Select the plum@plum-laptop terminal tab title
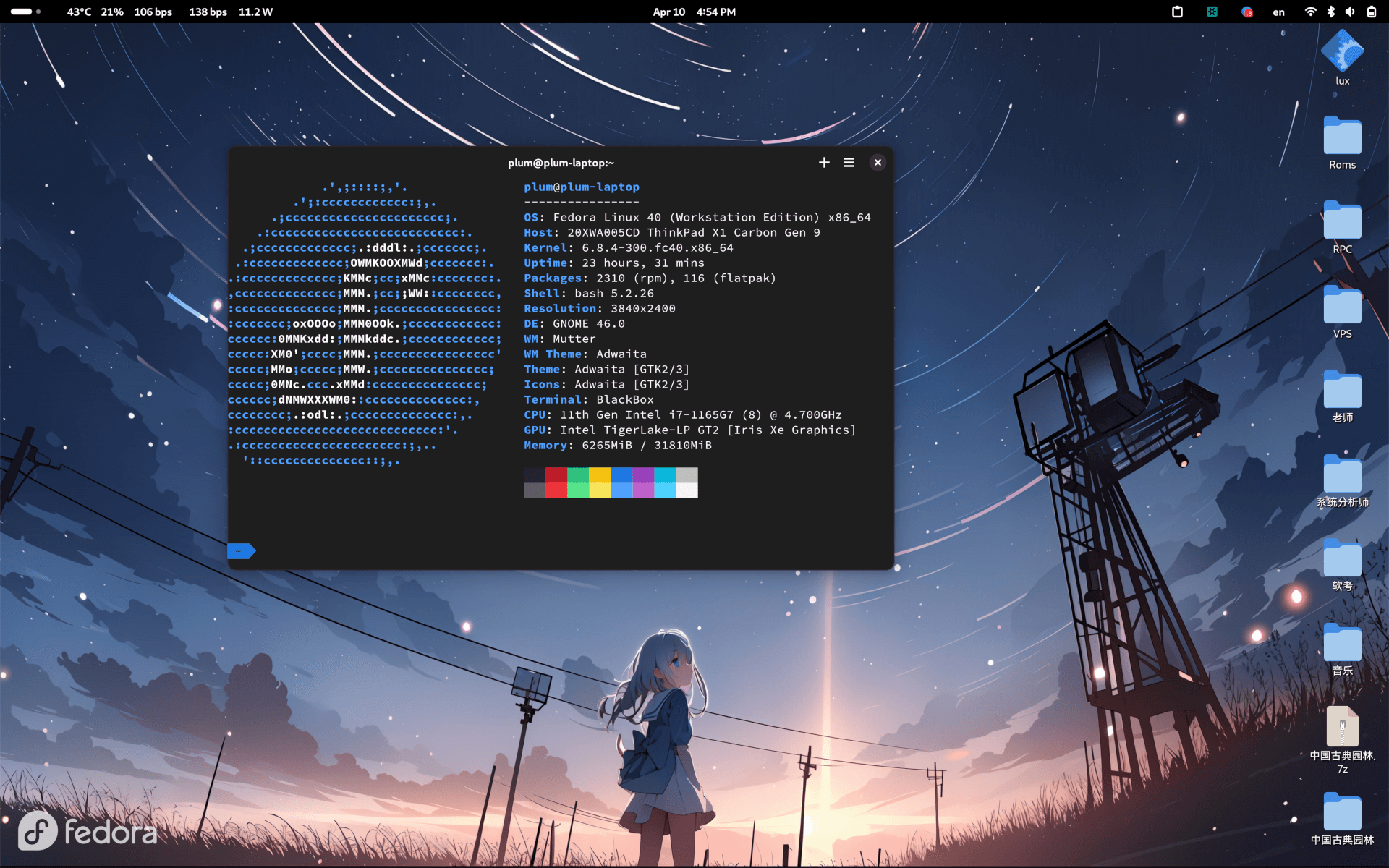1389x868 pixels. click(559, 163)
